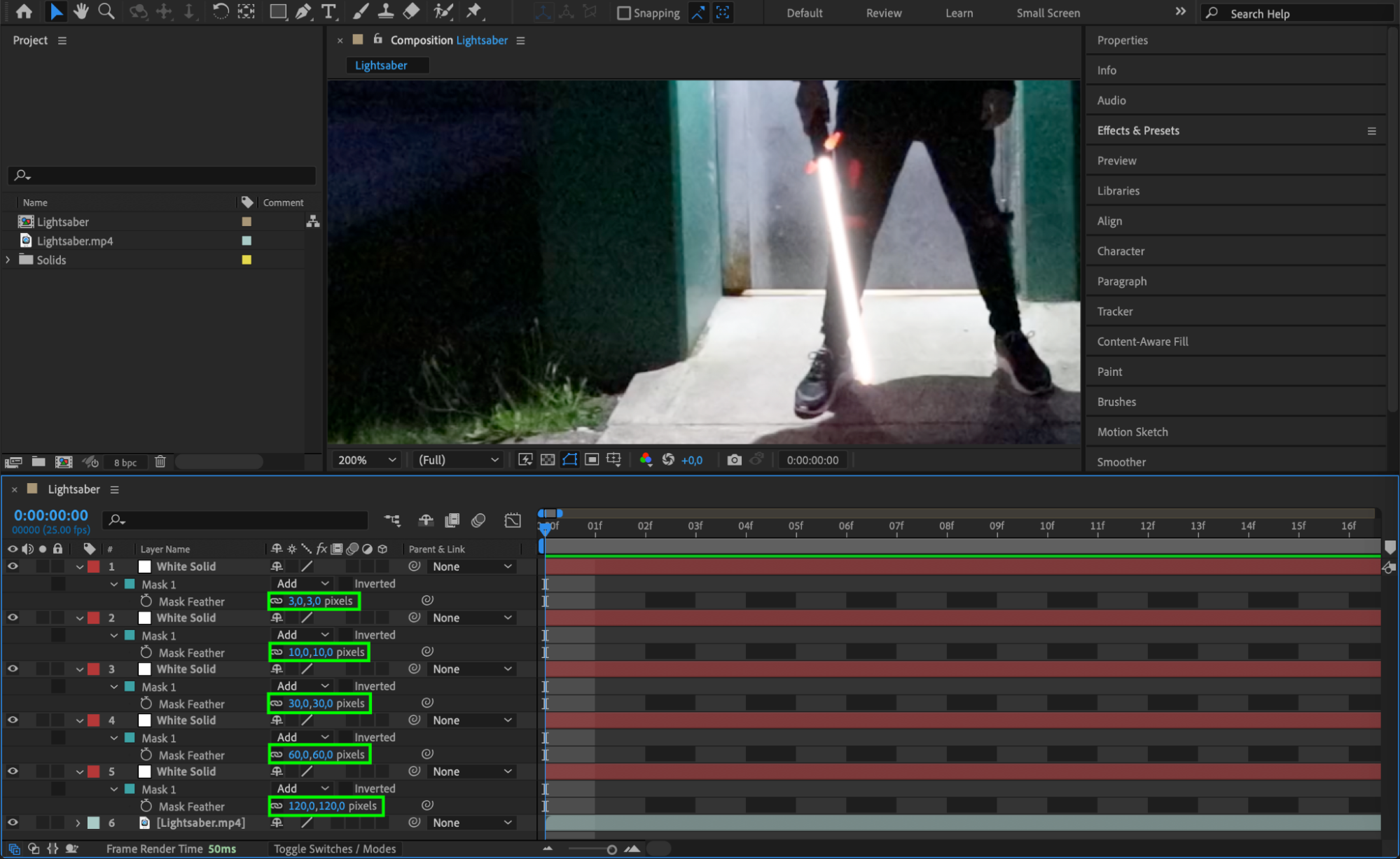
Task: Click Toggle Switches / Modes button
Action: [x=335, y=848]
